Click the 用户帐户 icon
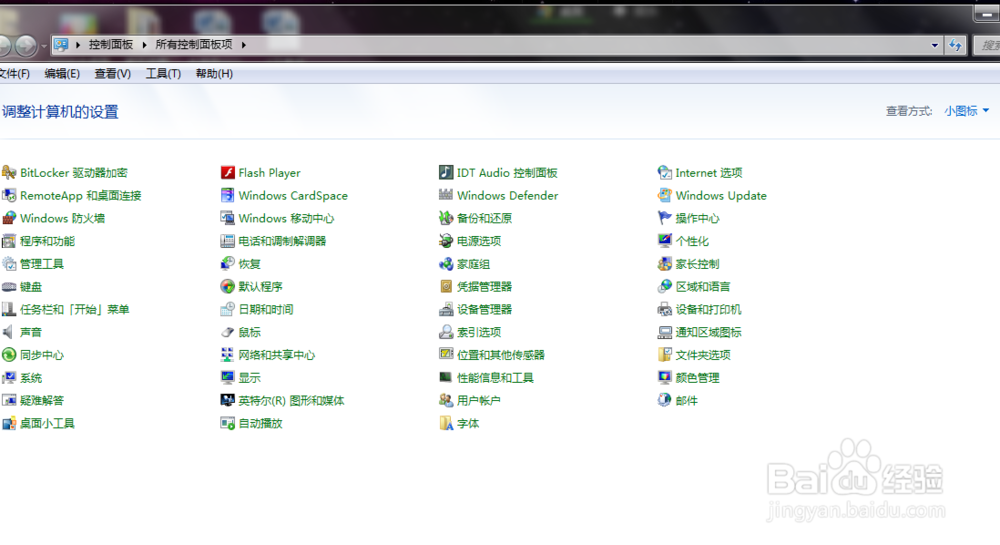 coord(446,400)
